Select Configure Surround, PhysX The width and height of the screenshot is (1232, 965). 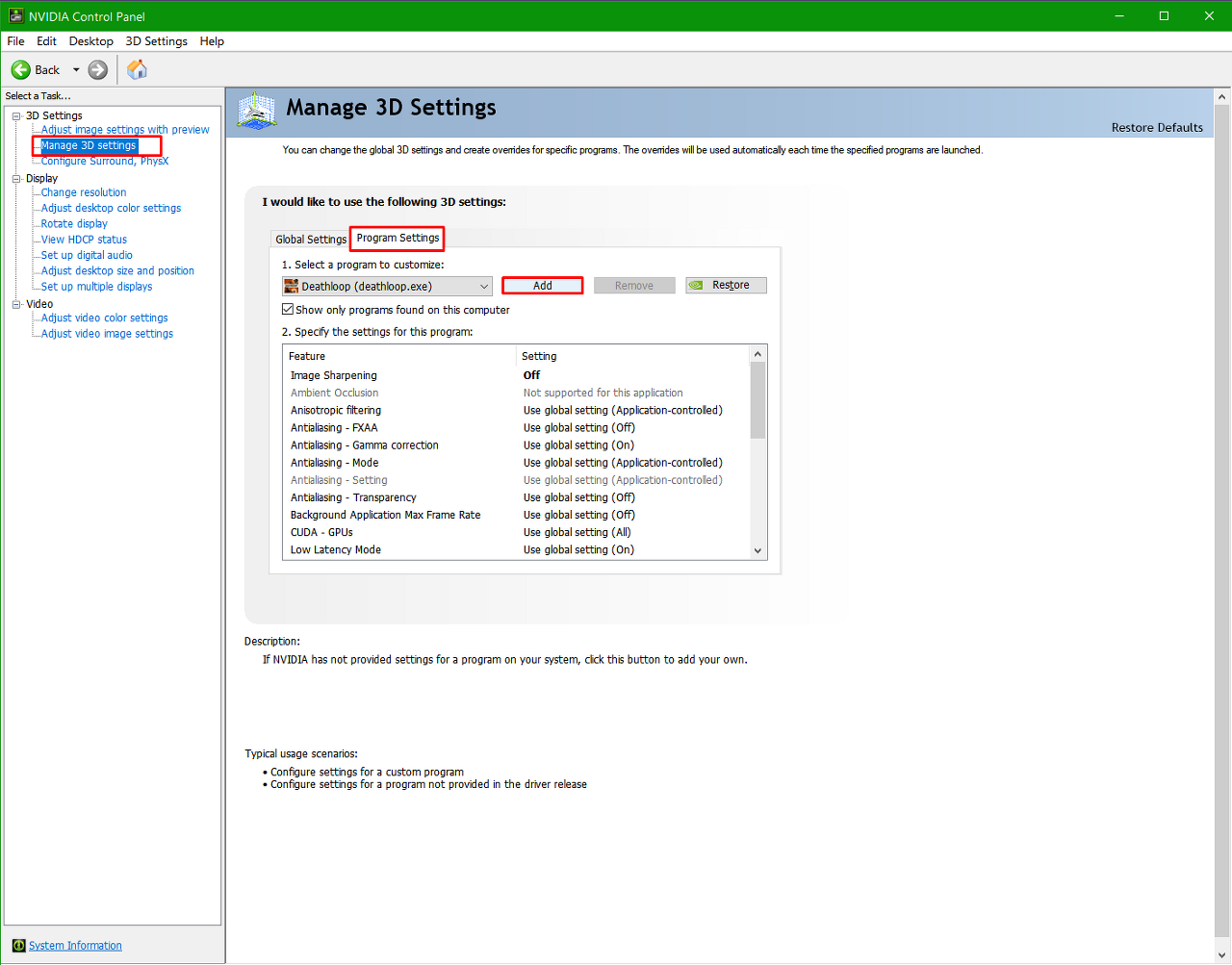[105, 162]
